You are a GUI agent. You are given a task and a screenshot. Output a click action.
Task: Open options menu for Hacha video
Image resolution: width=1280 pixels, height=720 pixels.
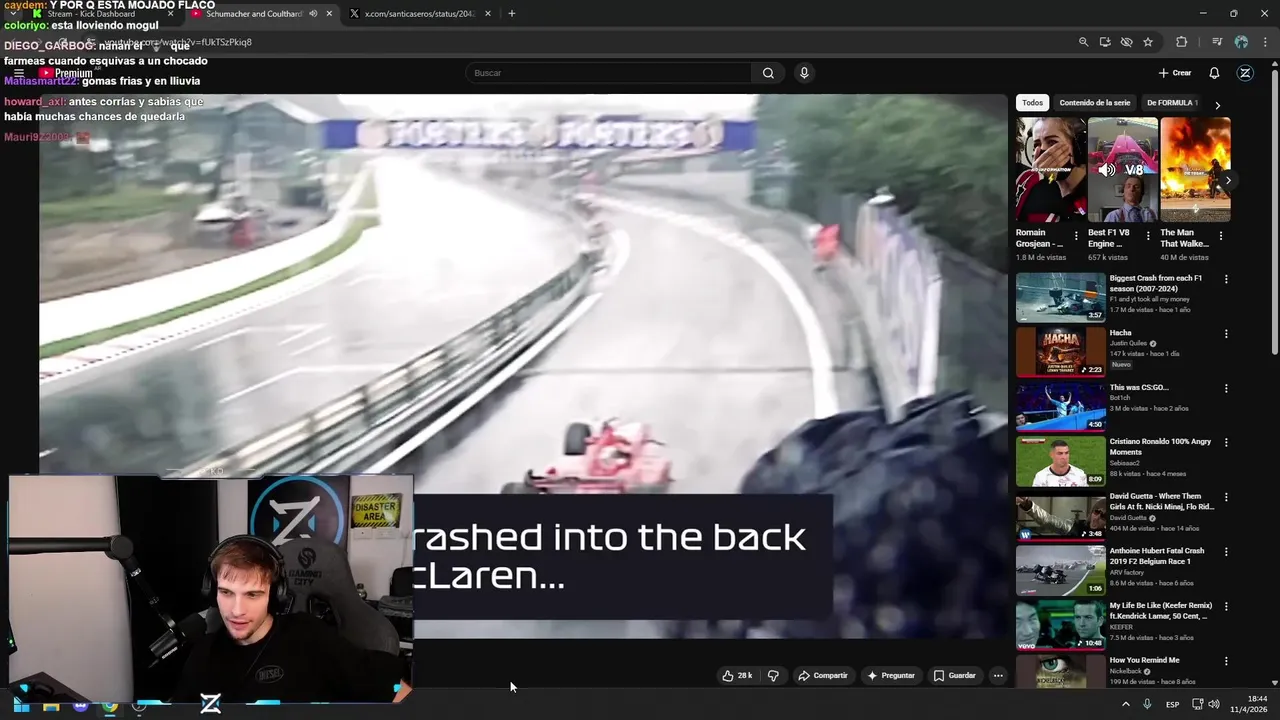coord(1226,334)
